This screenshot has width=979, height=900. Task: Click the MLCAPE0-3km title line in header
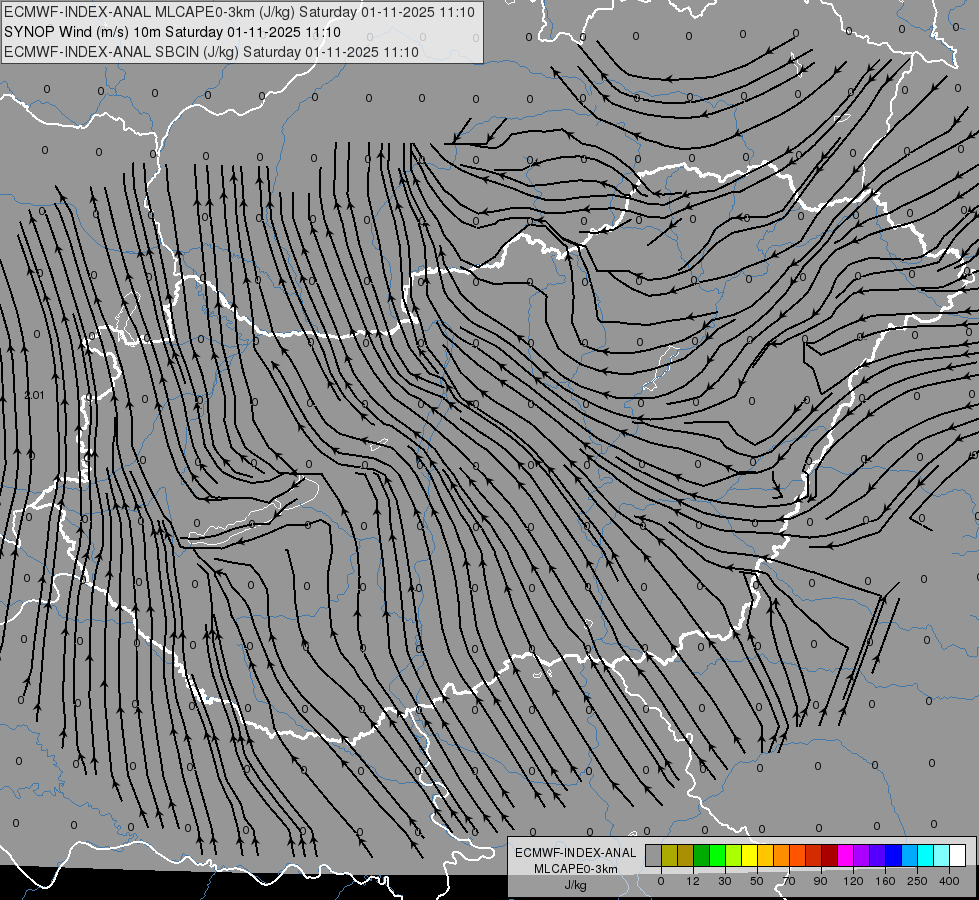pyautogui.click(x=239, y=12)
